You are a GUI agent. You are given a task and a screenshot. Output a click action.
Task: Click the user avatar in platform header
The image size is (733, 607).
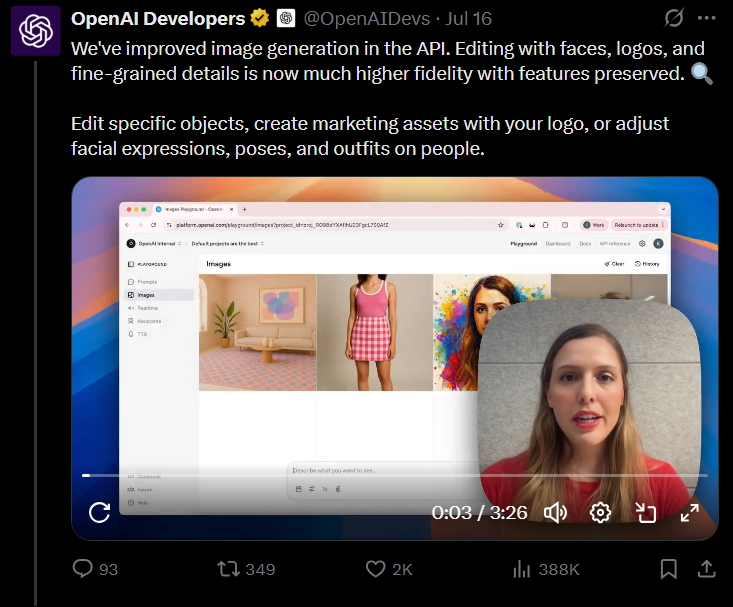point(658,244)
